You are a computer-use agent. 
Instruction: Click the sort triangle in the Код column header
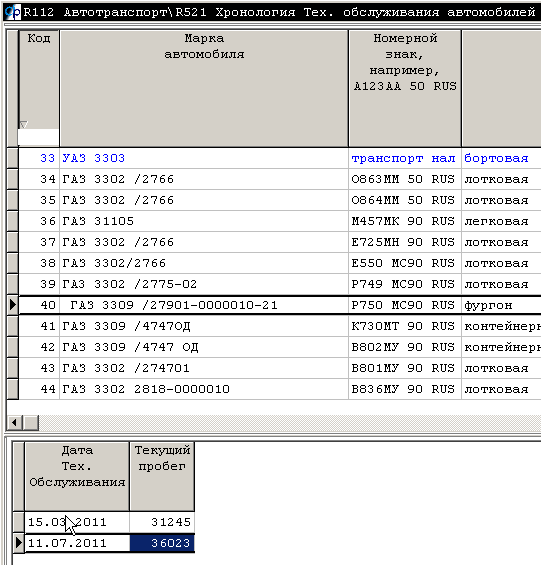pos(23,125)
